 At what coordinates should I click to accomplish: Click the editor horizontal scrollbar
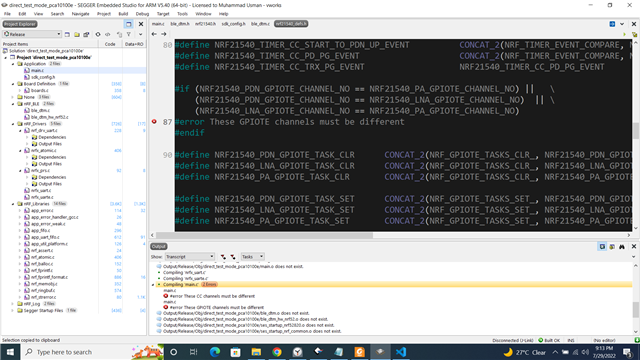pos(264,235)
